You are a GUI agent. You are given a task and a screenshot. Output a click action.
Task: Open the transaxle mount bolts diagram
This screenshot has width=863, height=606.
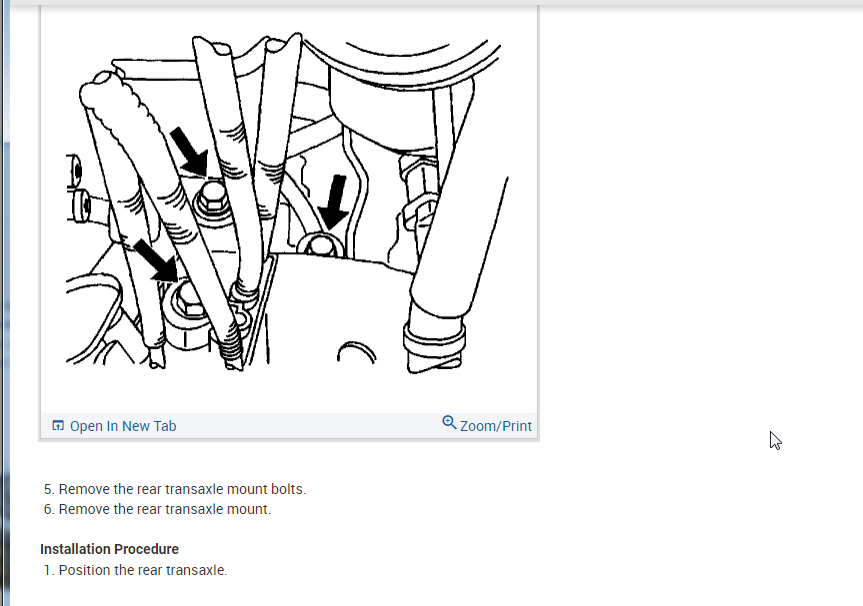pos(287,203)
